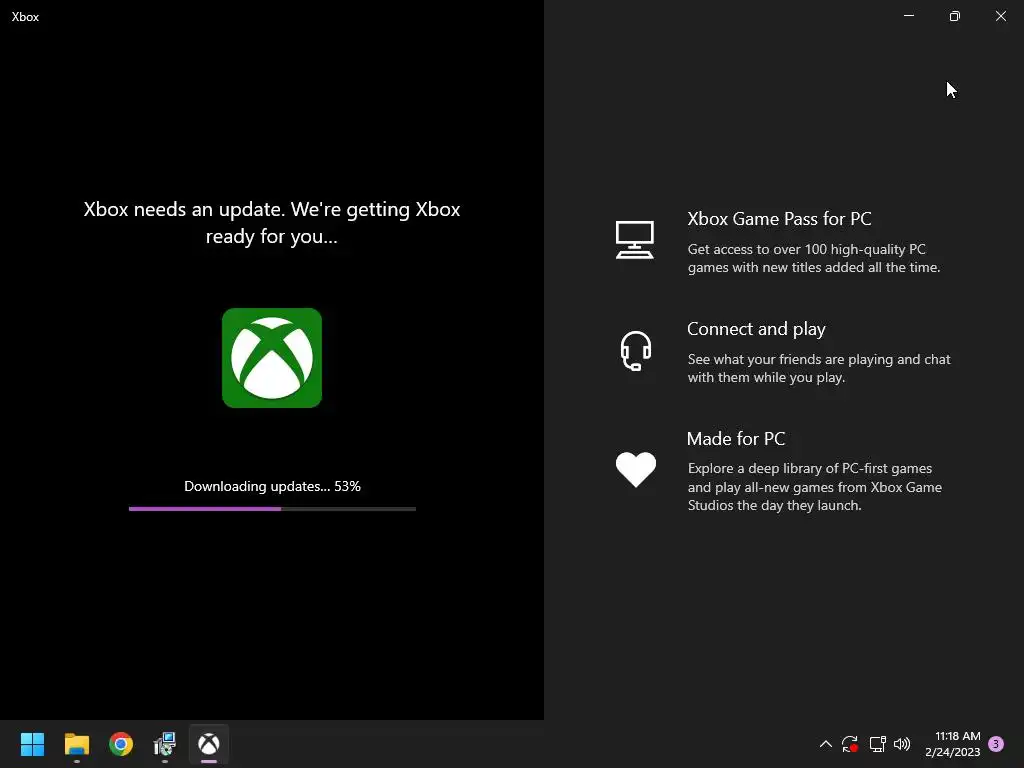The width and height of the screenshot is (1024, 768).
Task: Click the 'Made for PC' heading
Action: tap(736, 439)
